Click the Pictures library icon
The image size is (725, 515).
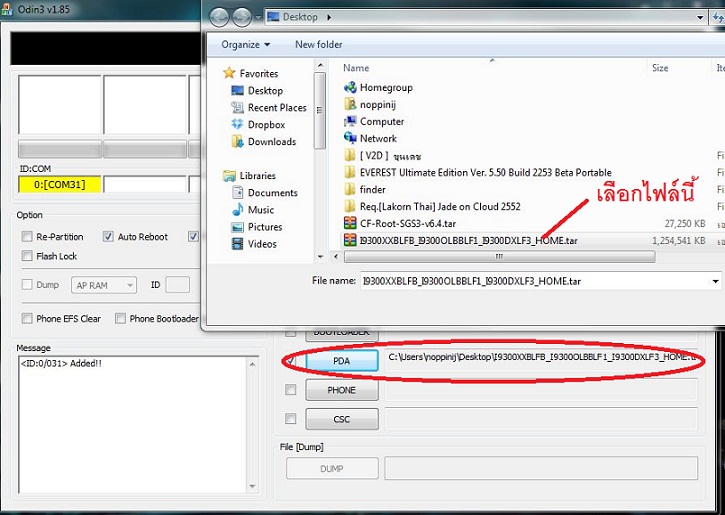point(237,227)
